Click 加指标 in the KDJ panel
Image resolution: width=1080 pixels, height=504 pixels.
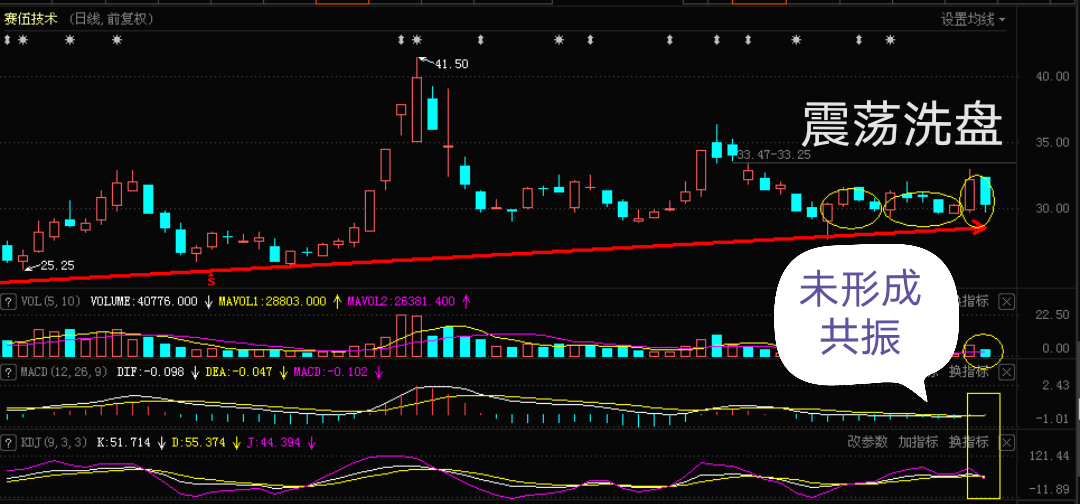click(918, 442)
